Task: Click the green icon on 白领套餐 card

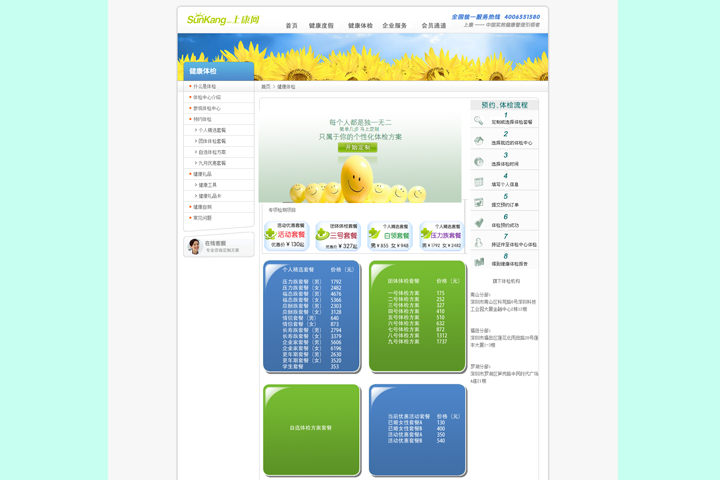Action: [x=374, y=234]
